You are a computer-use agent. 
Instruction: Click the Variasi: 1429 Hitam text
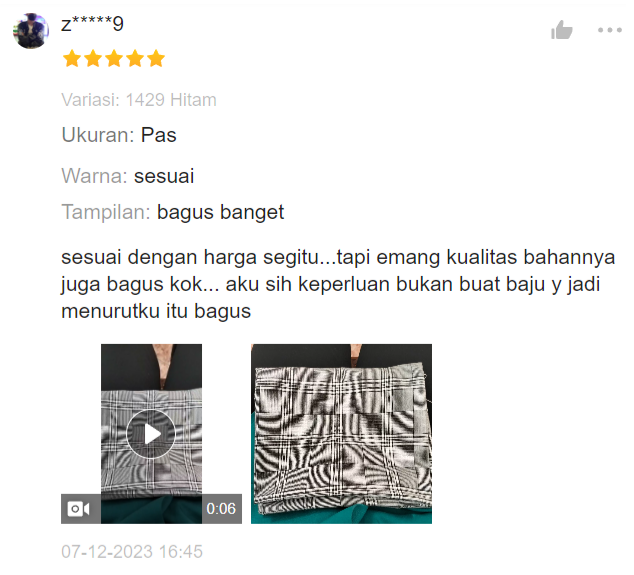pyautogui.click(x=139, y=100)
